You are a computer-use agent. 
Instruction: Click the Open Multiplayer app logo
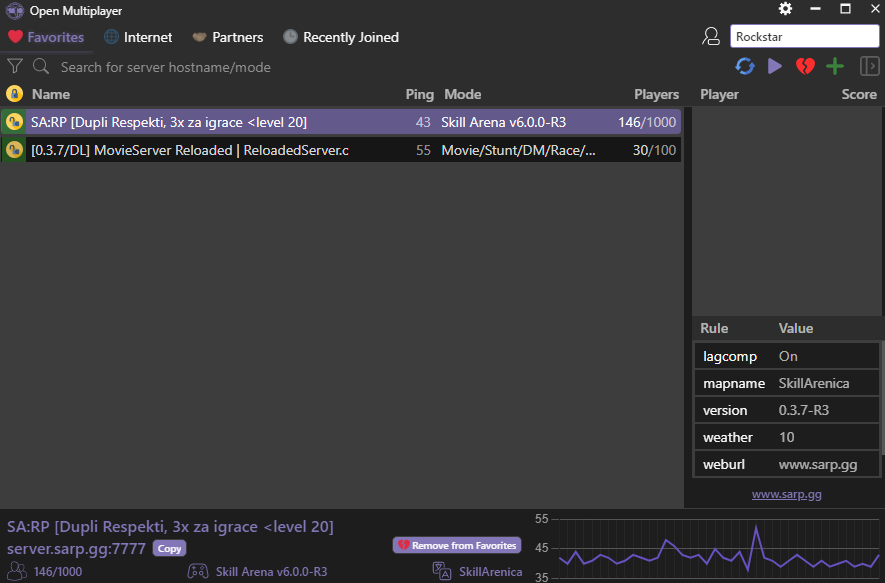pos(15,10)
